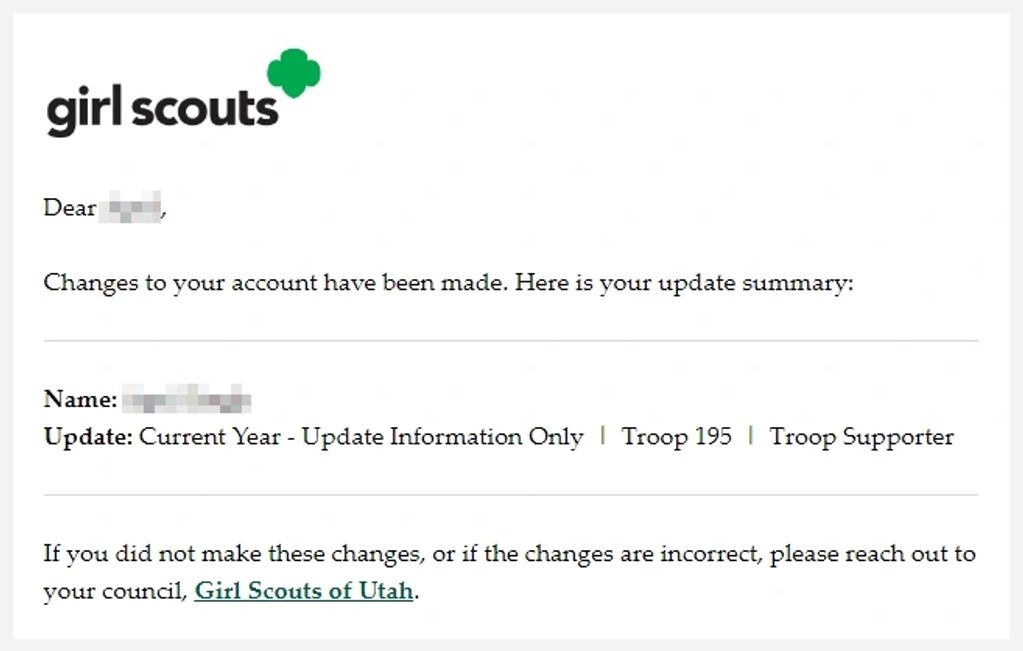The width and height of the screenshot is (1023, 651).
Task: Click the green trefoil logo icon
Action: pyautogui.click(x=294, y=73)
